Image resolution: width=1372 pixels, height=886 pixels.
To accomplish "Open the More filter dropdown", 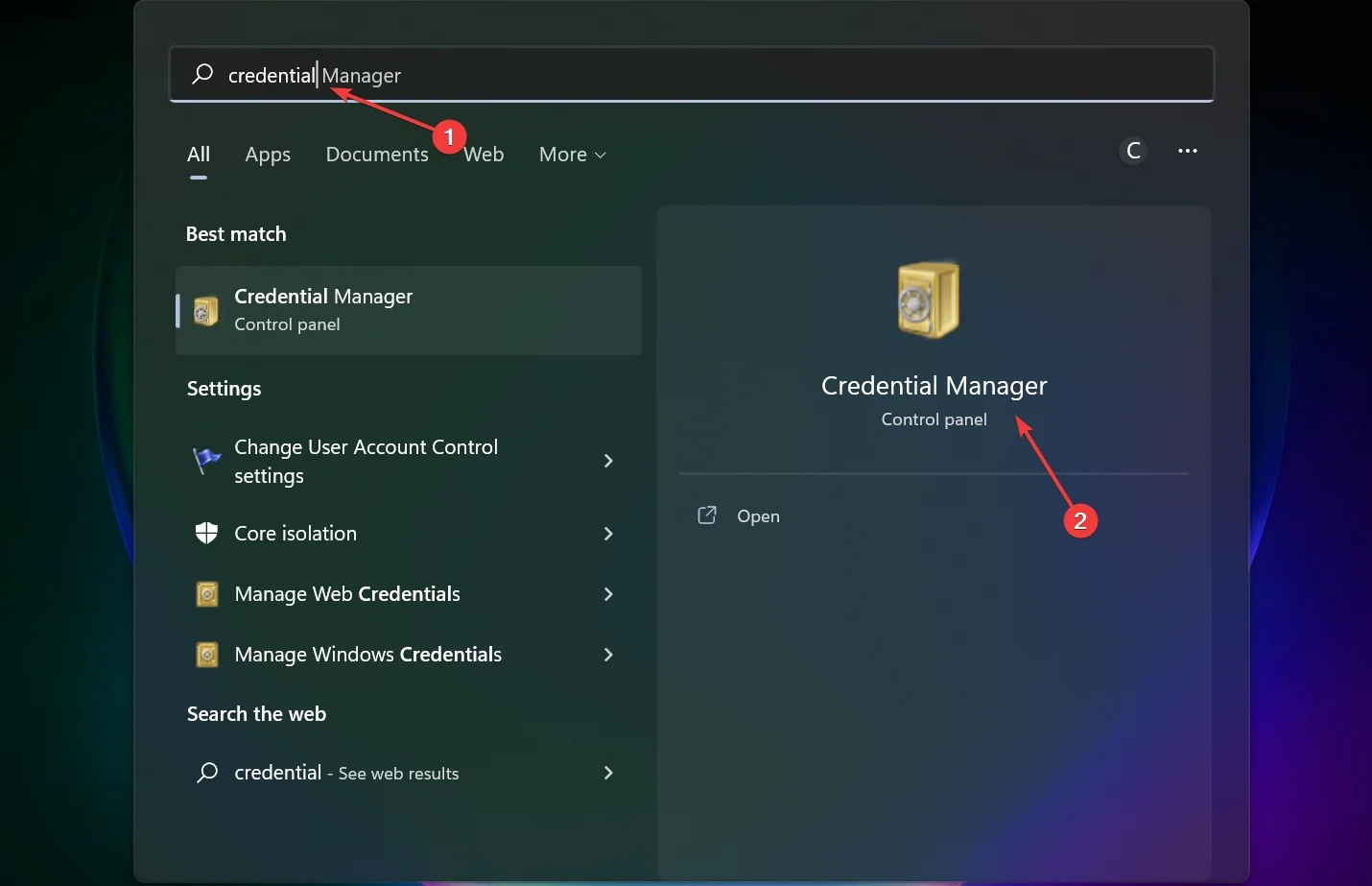I will click(573, 155).
